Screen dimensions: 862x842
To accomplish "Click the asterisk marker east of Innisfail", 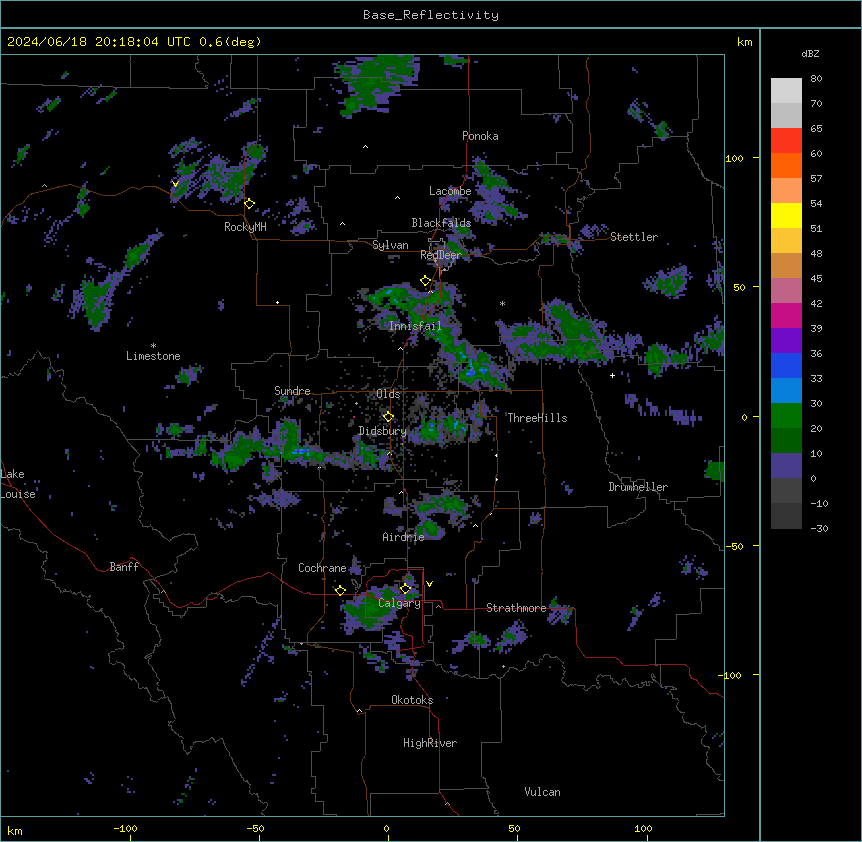I will [502, 303].
